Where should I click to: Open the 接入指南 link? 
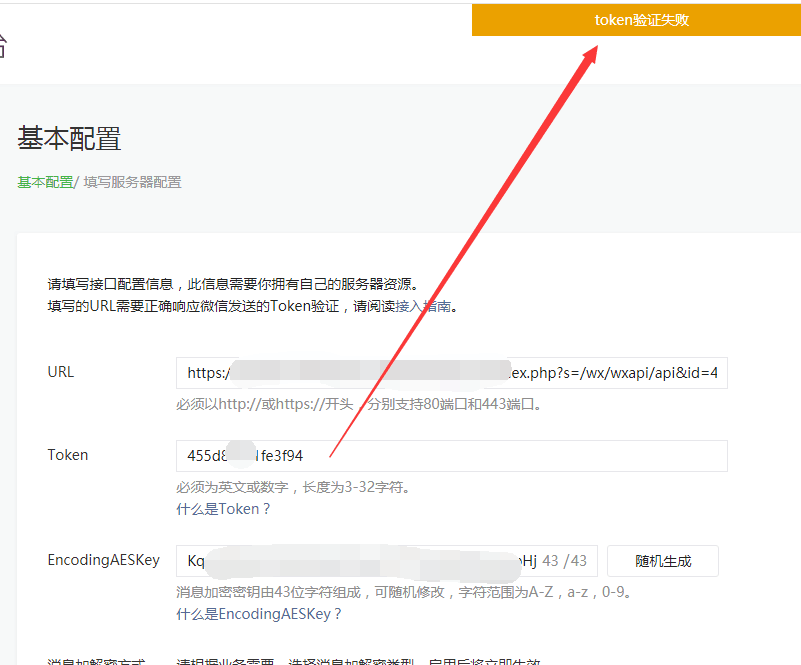point(423,307)
